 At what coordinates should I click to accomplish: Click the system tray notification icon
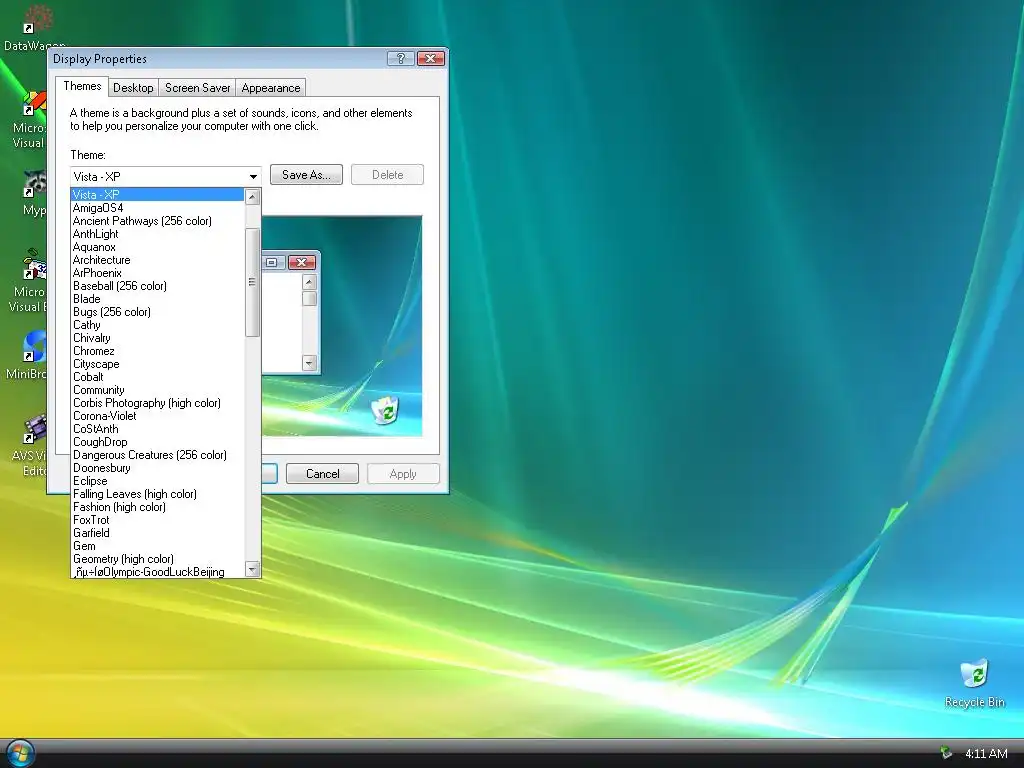946,753
